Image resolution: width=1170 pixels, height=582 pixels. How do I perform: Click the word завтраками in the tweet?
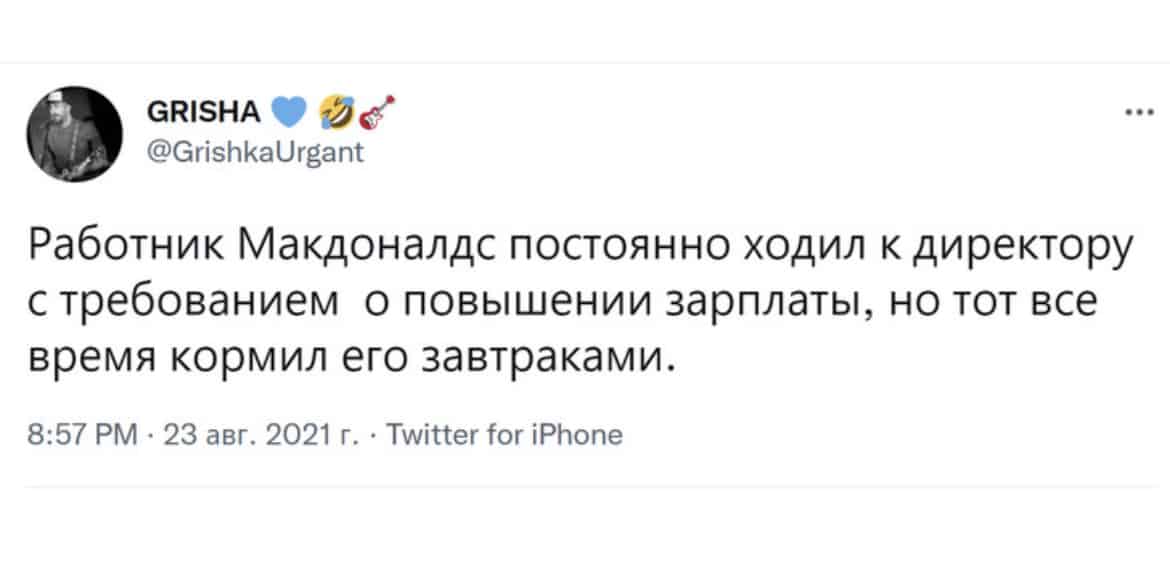(x=544, y=359)
